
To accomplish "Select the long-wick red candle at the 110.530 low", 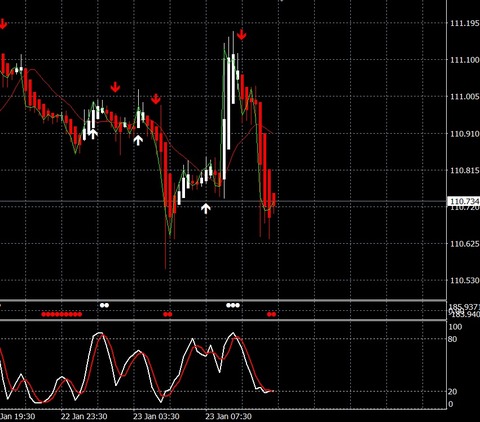I will pos(165,205).
